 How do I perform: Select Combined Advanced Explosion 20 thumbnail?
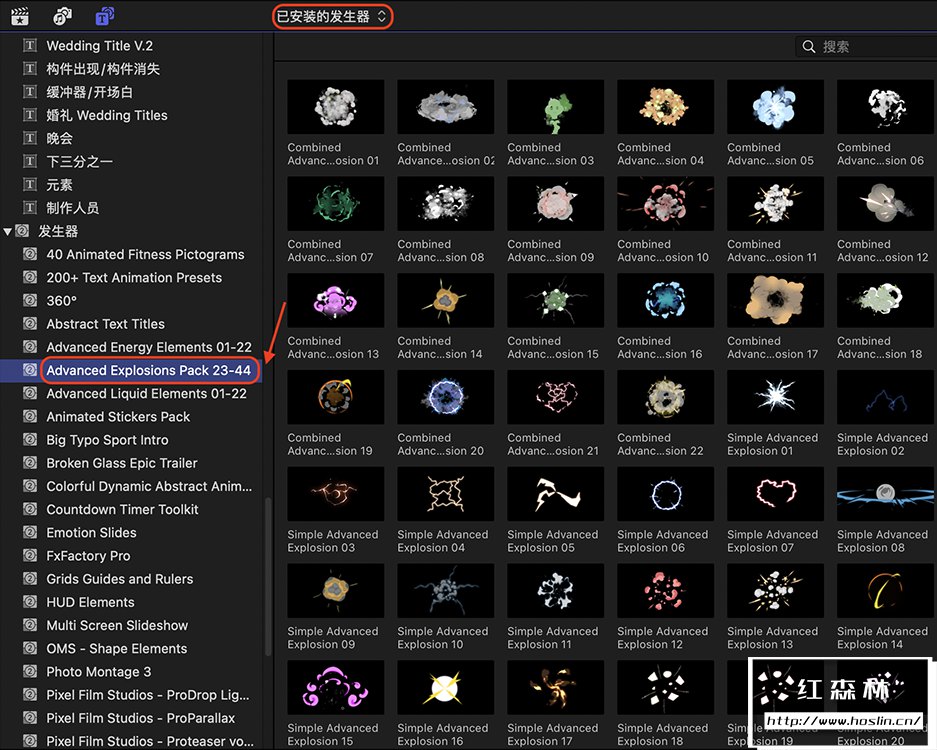pyautogui.click(x=446, y=397)
